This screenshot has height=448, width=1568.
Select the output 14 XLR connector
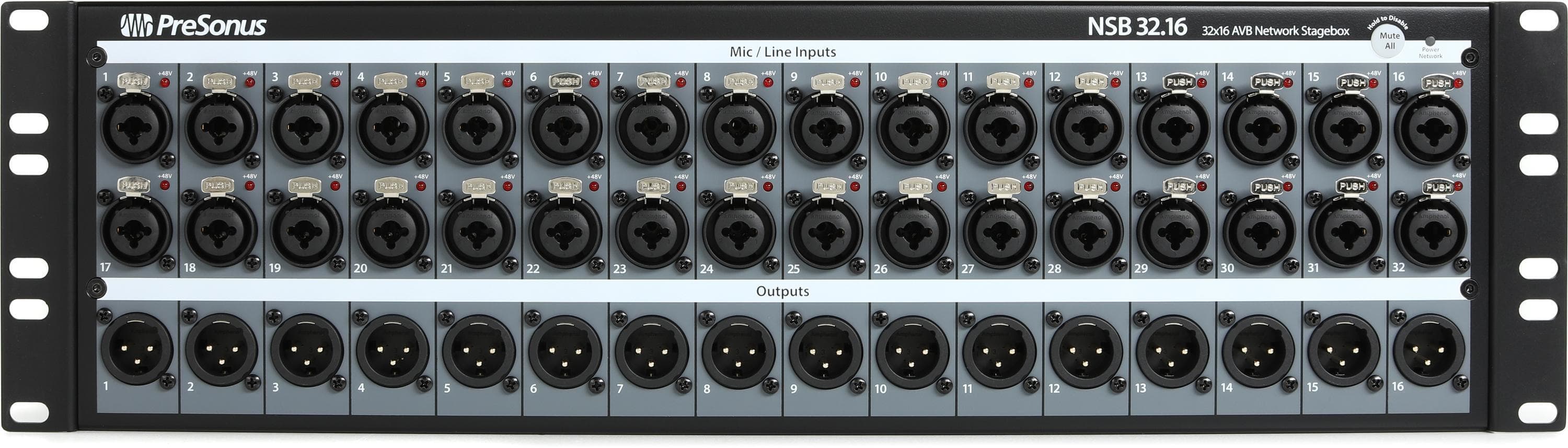(1258, 351)
